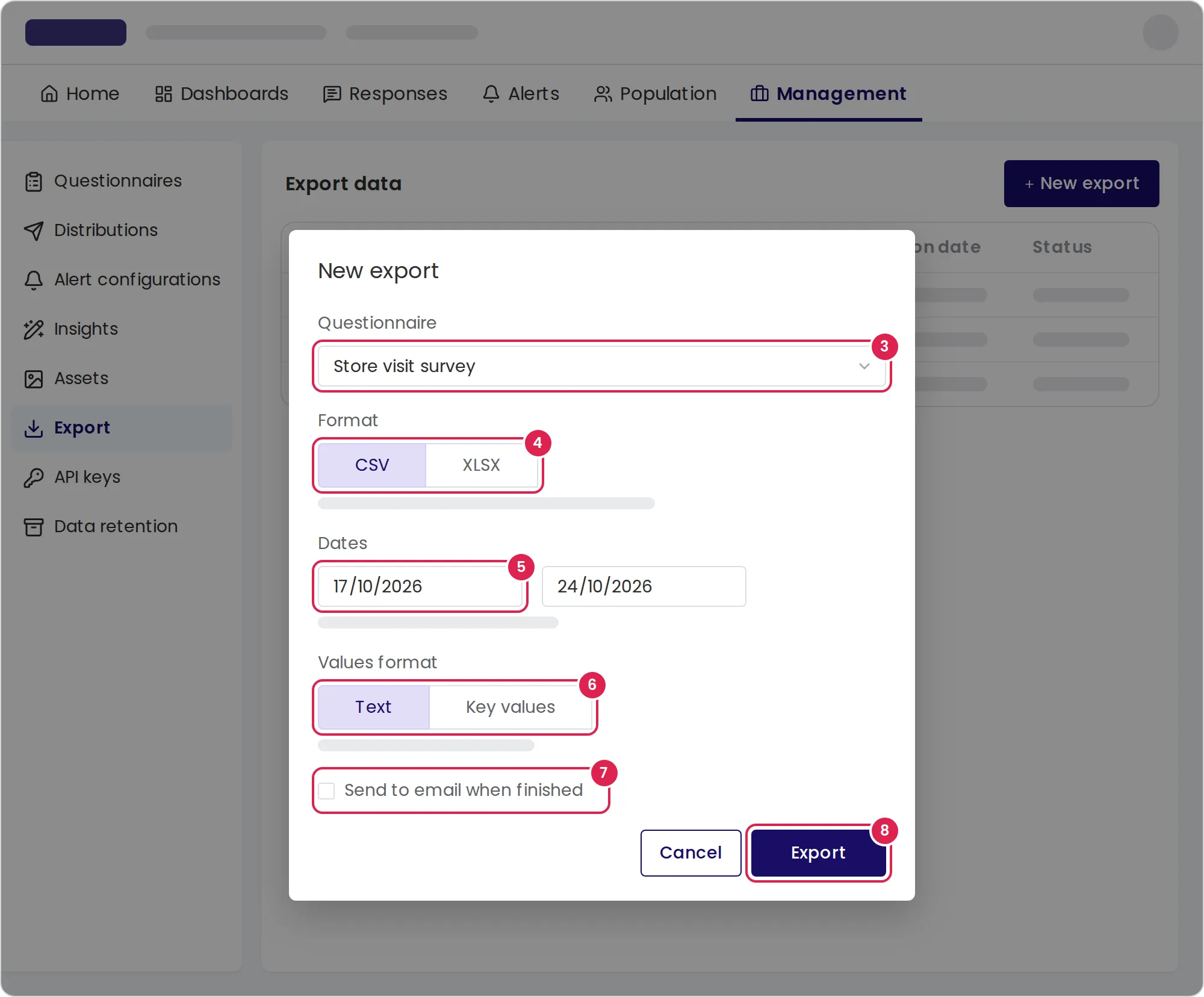
Task: Click the Home house icon
Action: 49,94
